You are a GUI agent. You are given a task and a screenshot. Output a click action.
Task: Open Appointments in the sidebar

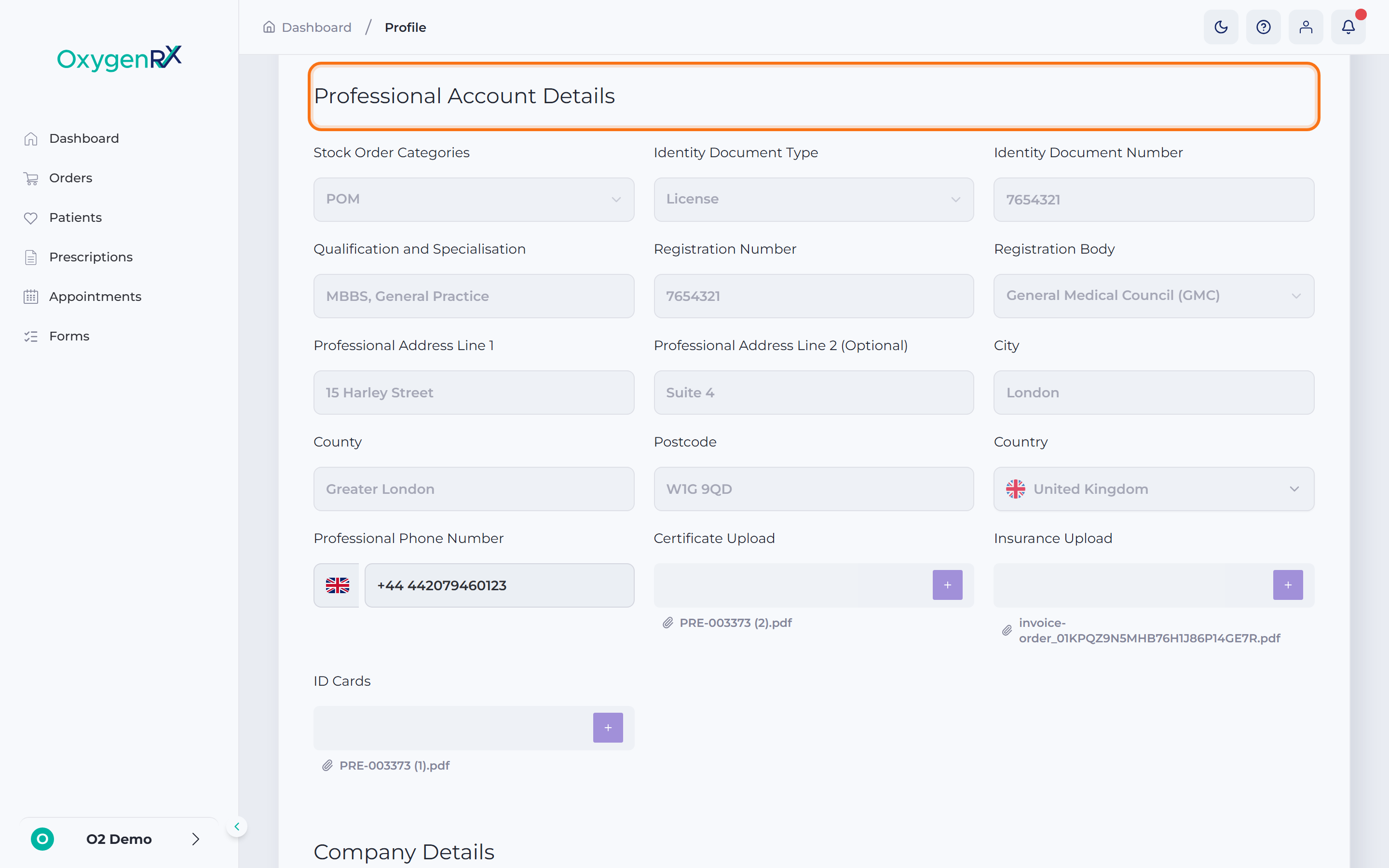95,297
